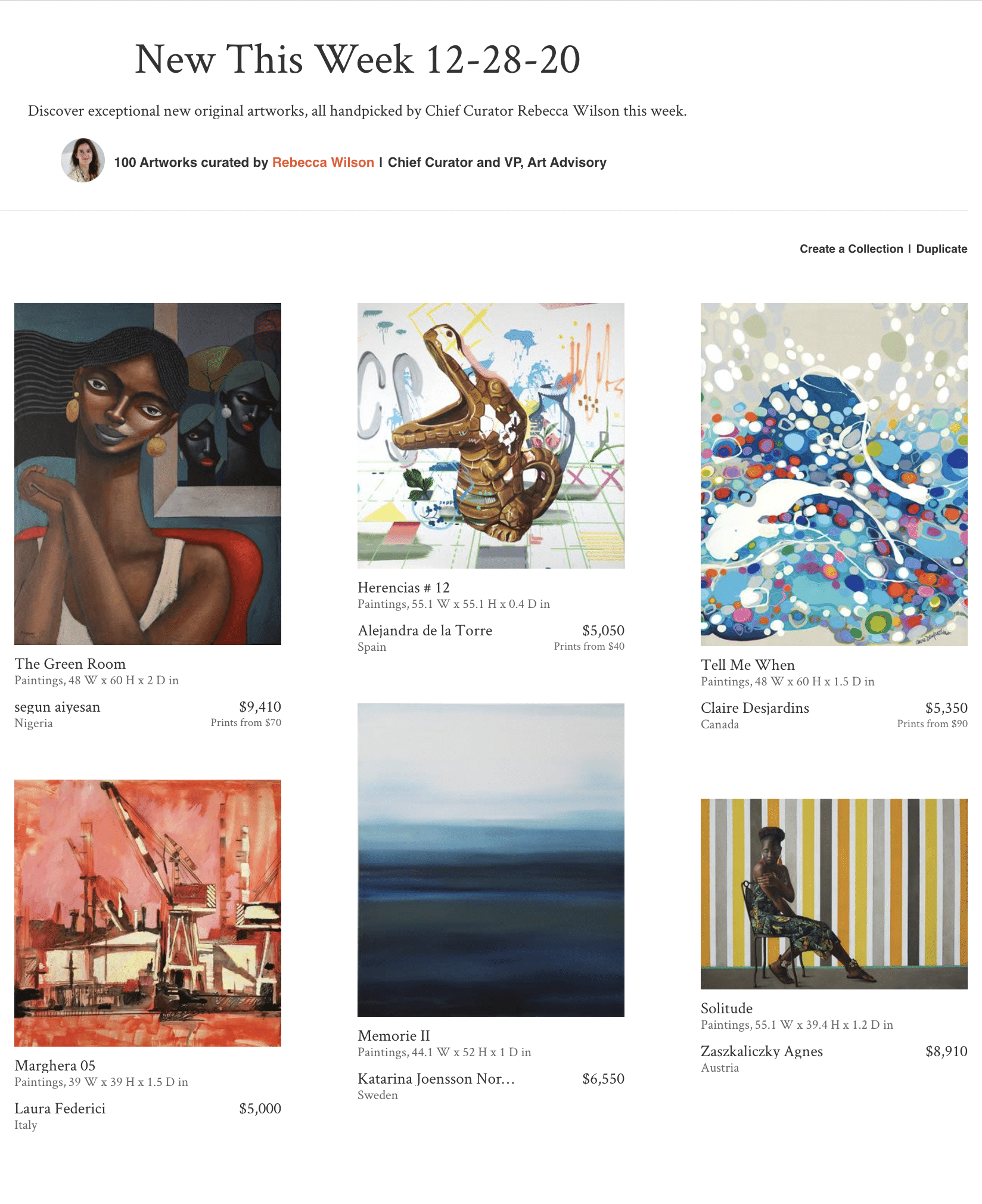The height and width of the screenshot is (1204, 982).
Task: Open Claire Desjardins artist link
Action: pyautogui.click(x=755, y=708)
